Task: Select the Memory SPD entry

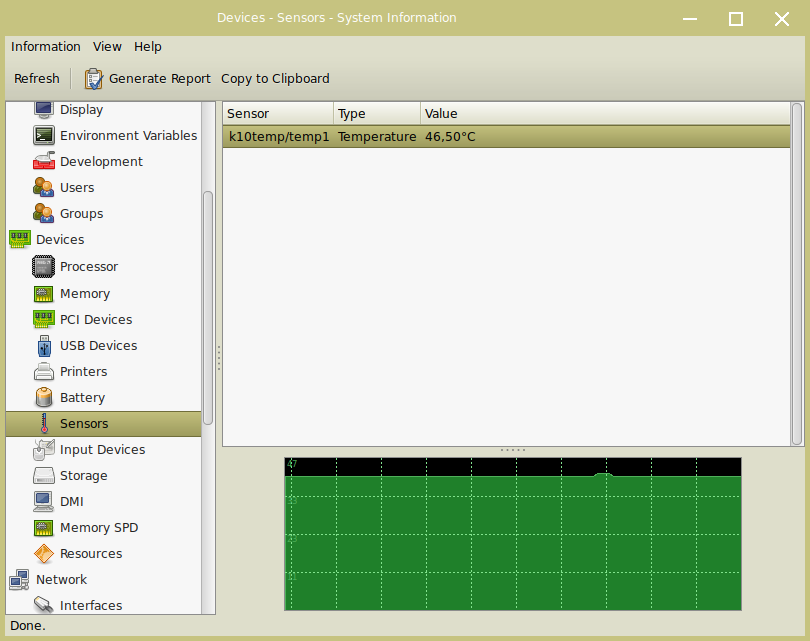Action: pyautogui.click(x=99, y=527)
